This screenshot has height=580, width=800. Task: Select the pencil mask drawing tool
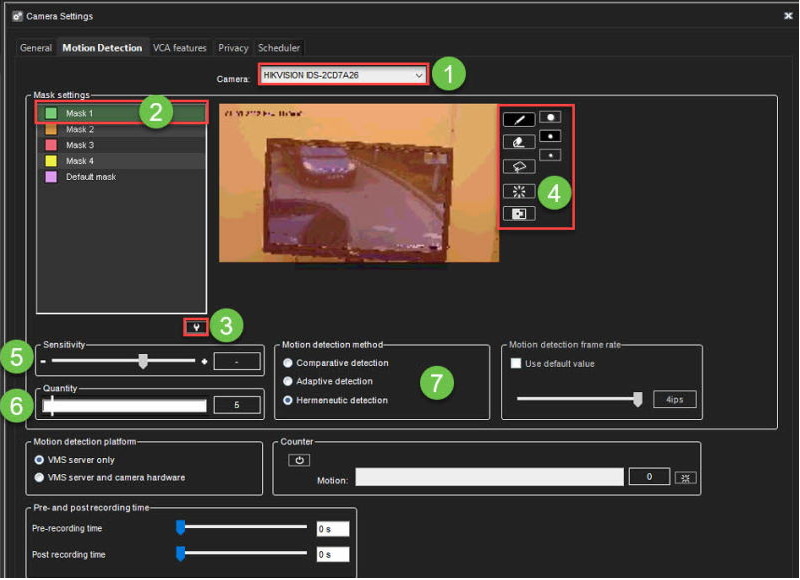pos(518,119)
